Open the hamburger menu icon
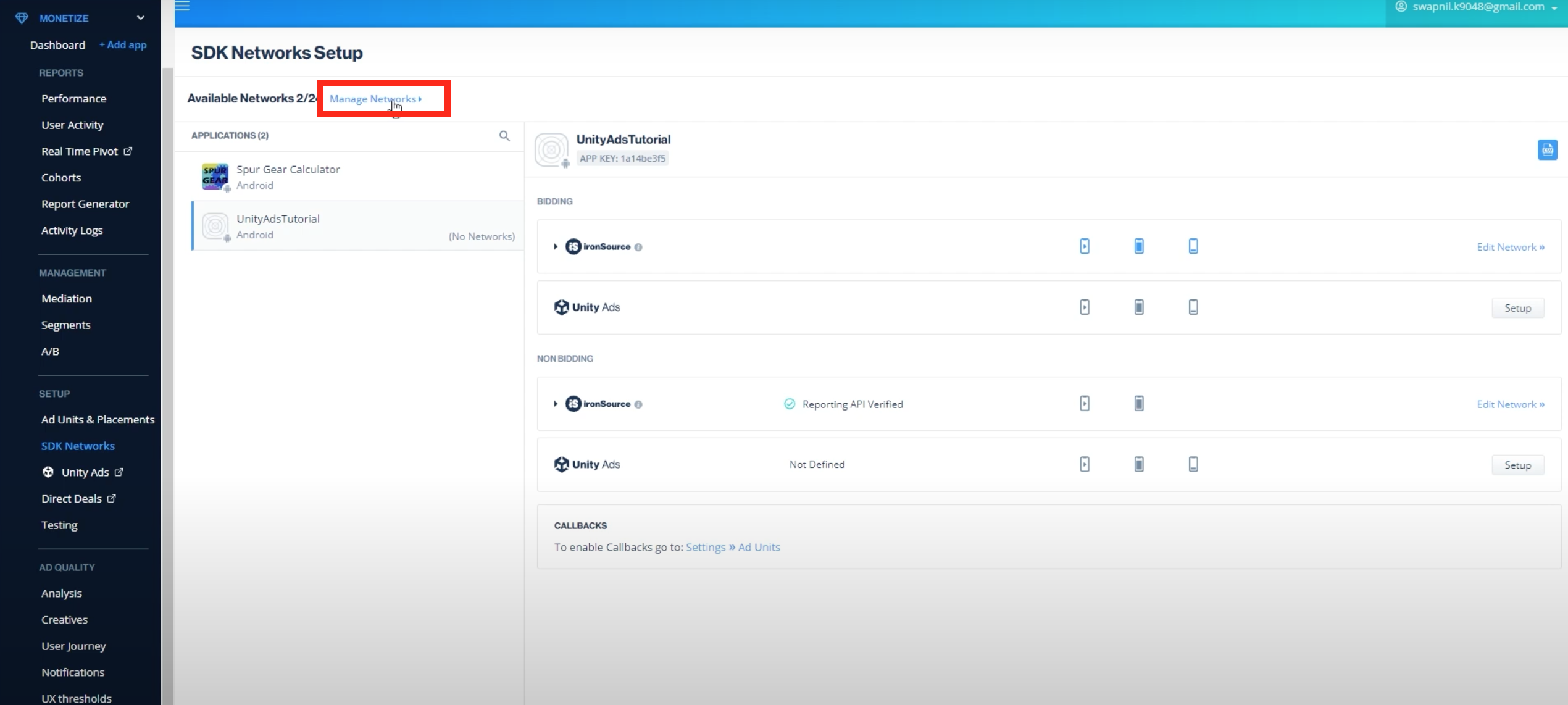The width and height of the screenshot is (1568, 705). point(182,6)
